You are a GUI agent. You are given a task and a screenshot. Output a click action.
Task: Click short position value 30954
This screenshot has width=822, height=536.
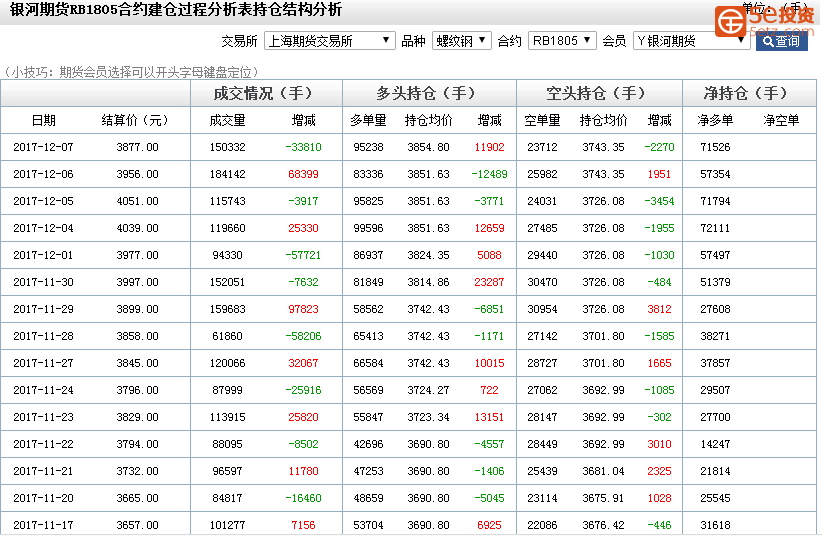tap(543, 309)
